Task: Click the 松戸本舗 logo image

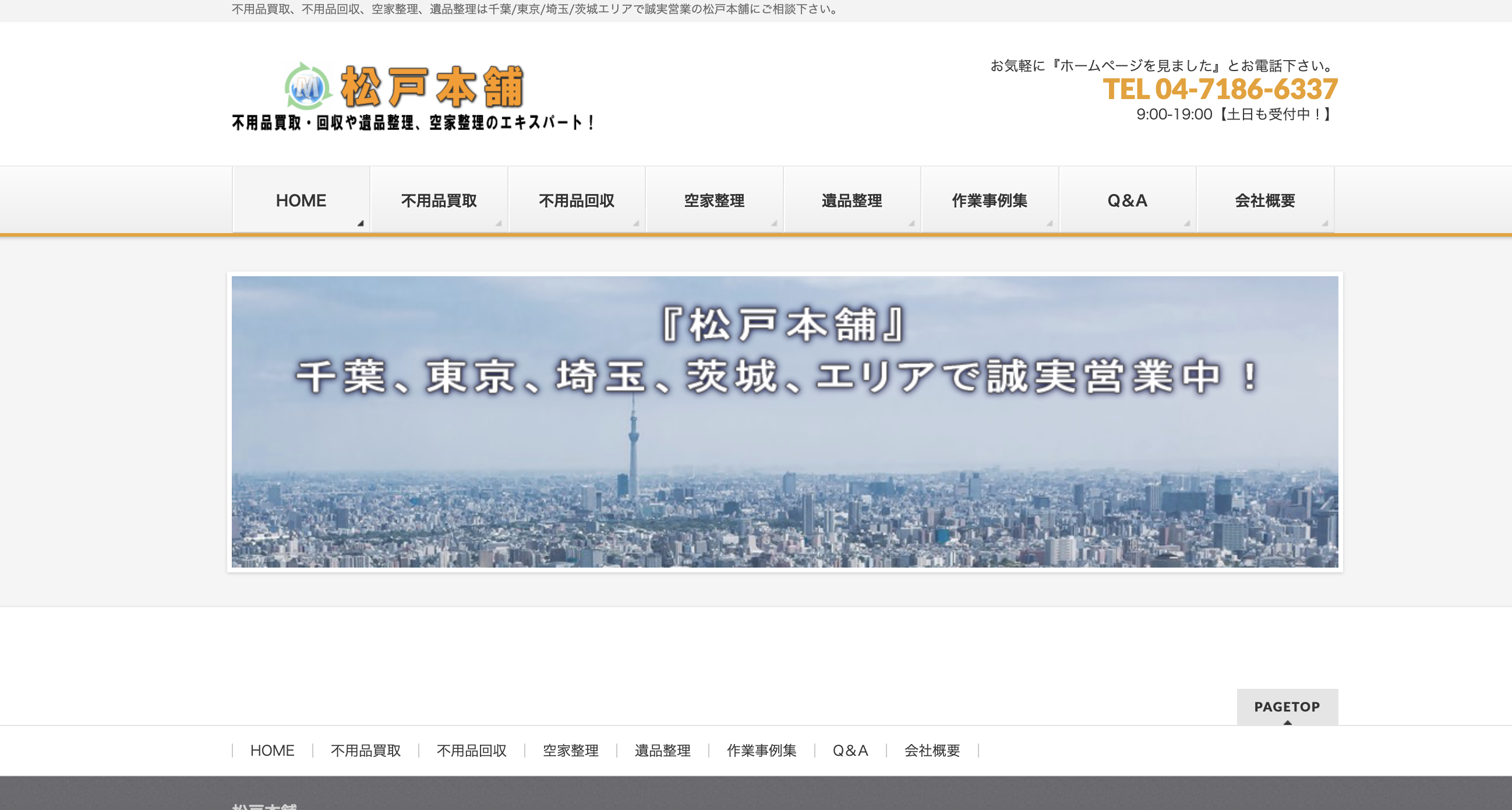Action: click(x=413, y=96)
